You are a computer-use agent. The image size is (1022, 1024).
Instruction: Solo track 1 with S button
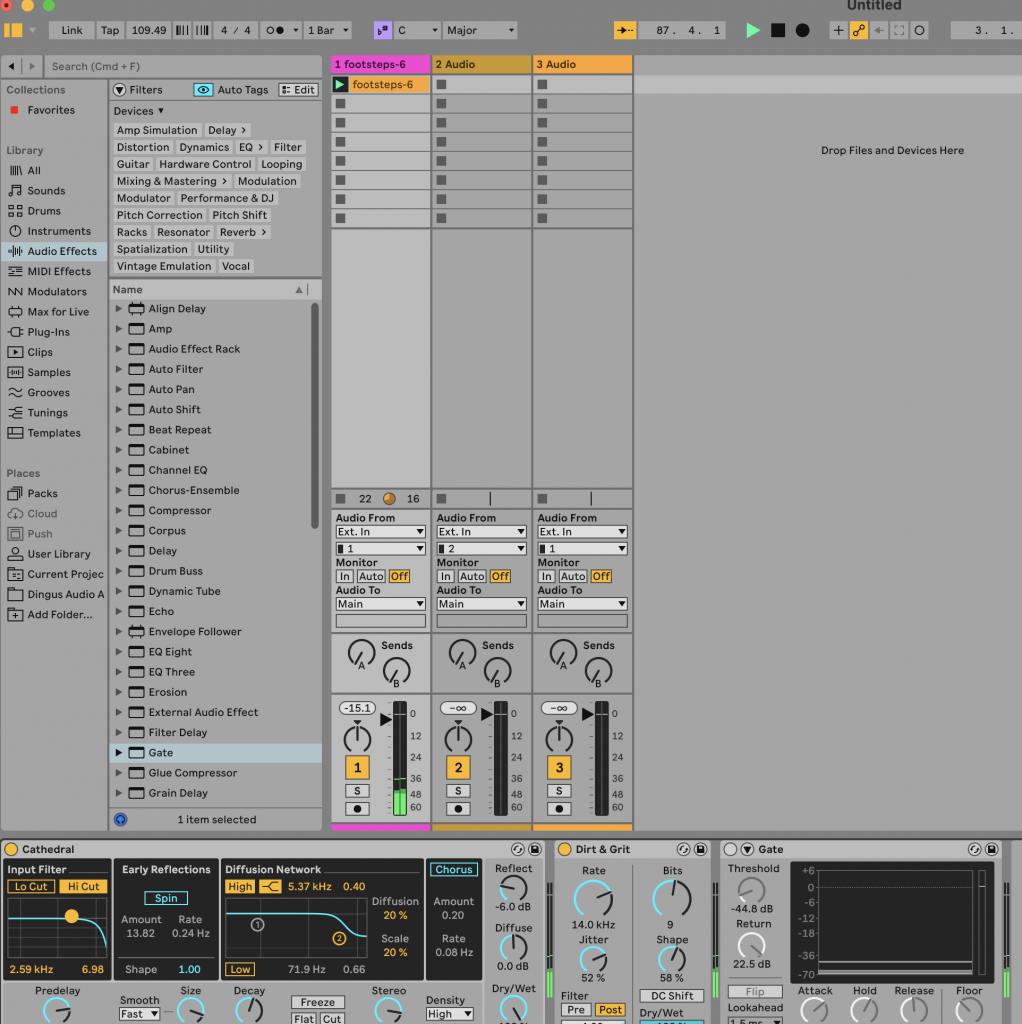click(357, 791)
